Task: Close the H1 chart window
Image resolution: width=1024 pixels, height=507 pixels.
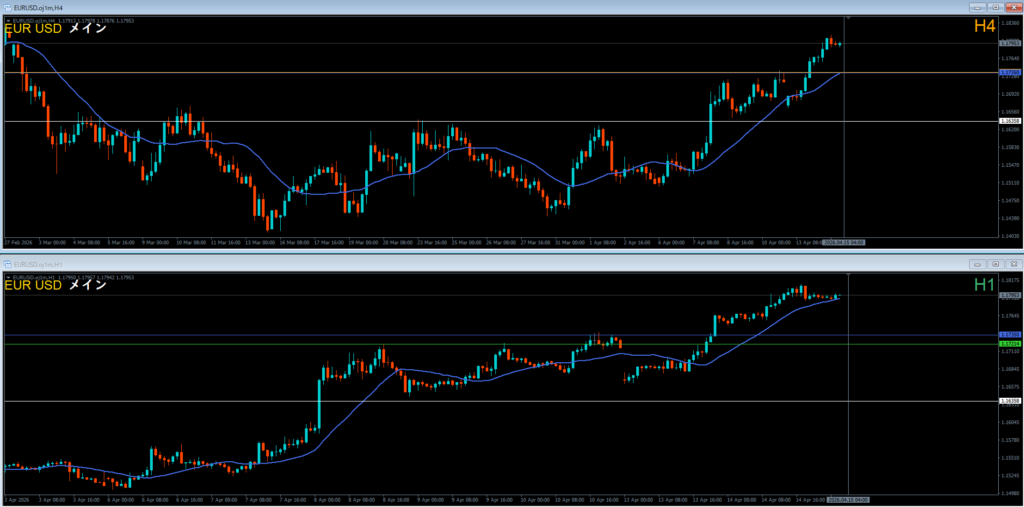Action: [1012, 264]
